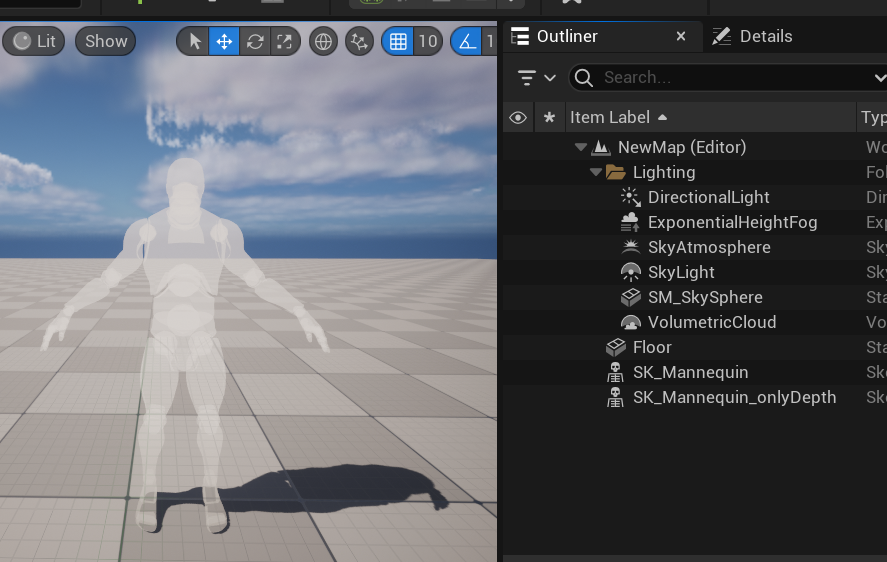Open the Show flags menu

tap(105, 41)
